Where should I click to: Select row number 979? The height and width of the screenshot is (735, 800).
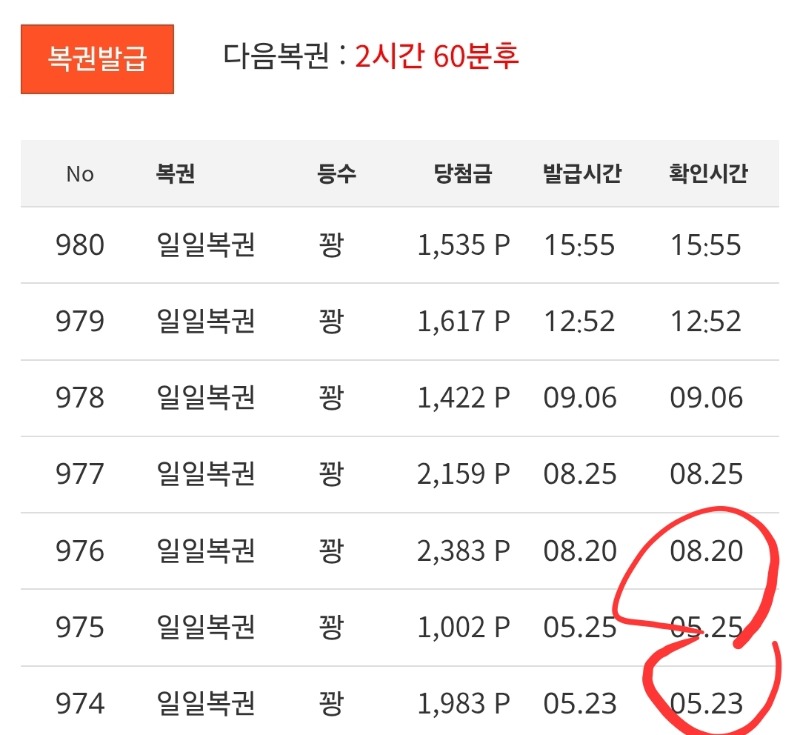pos(80,321)
